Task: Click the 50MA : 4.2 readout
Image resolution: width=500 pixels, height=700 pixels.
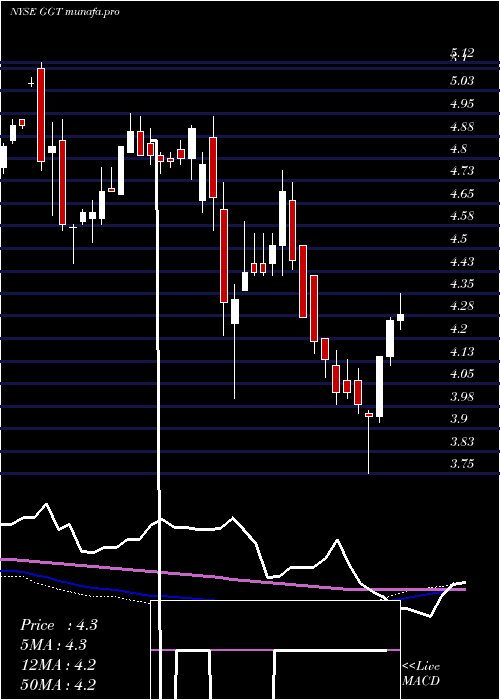Action: click(x=58, y=684)
